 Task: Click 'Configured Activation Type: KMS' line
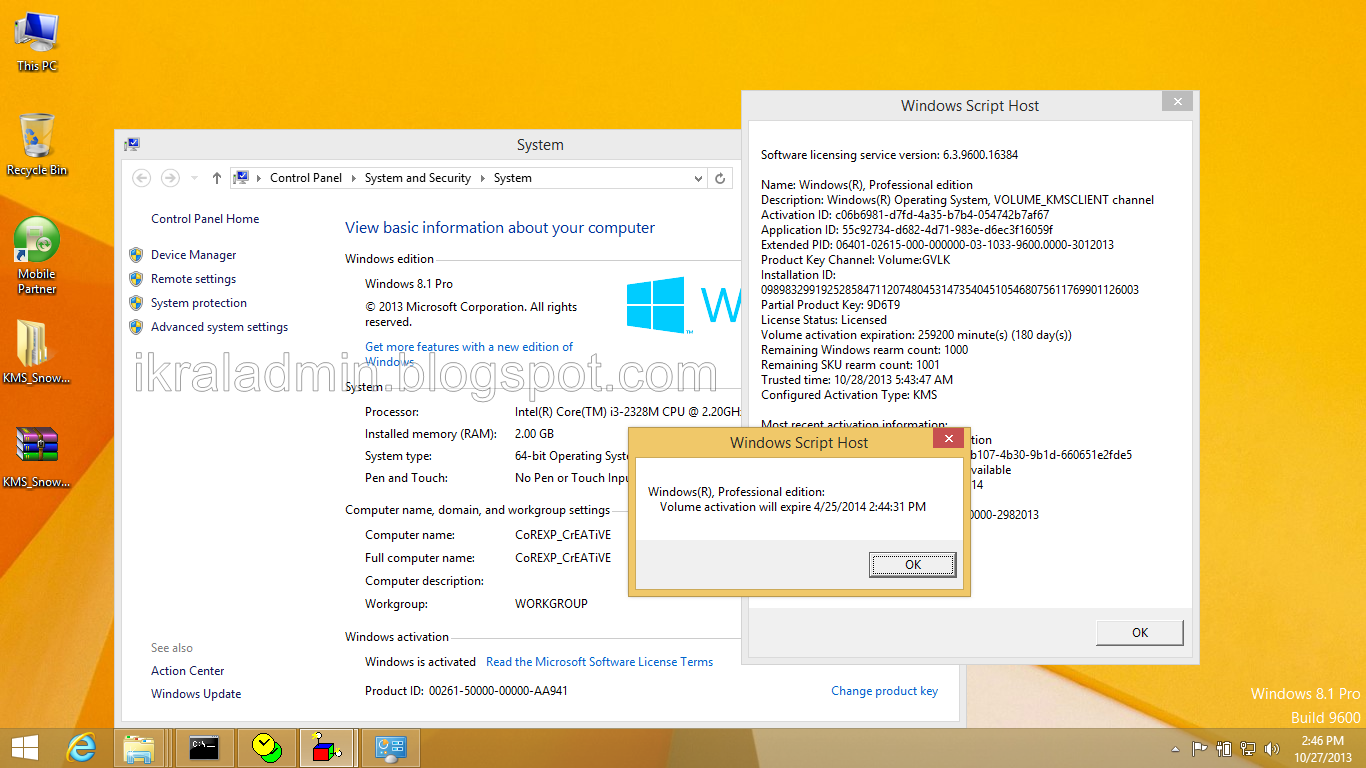point(849,395)
